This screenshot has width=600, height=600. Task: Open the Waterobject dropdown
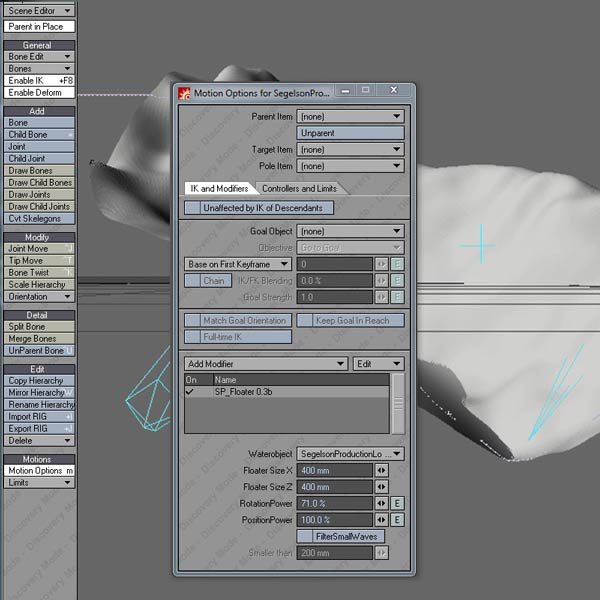coord(350,454)
